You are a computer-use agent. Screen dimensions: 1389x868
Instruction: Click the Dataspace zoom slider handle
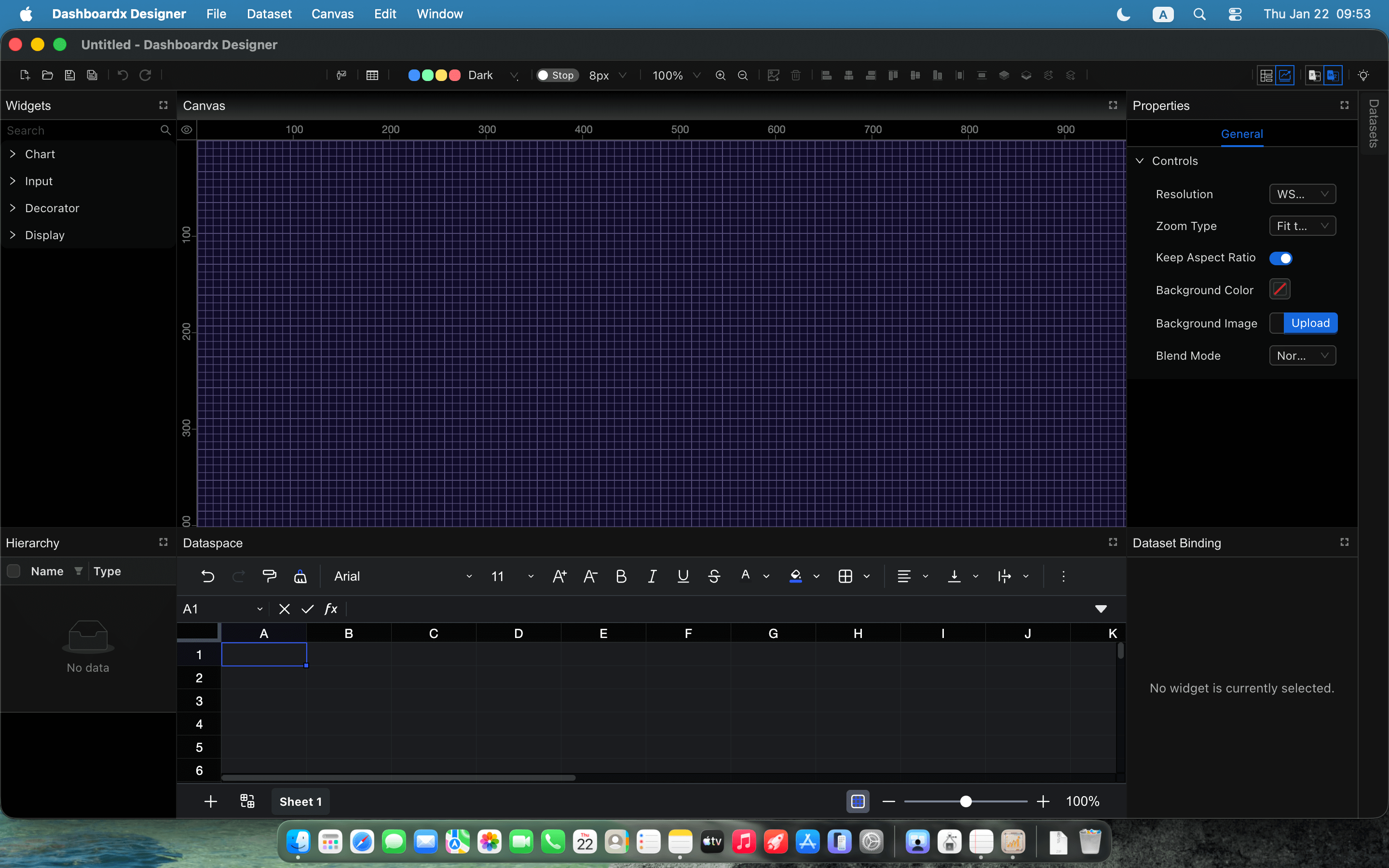coord(966,801)
